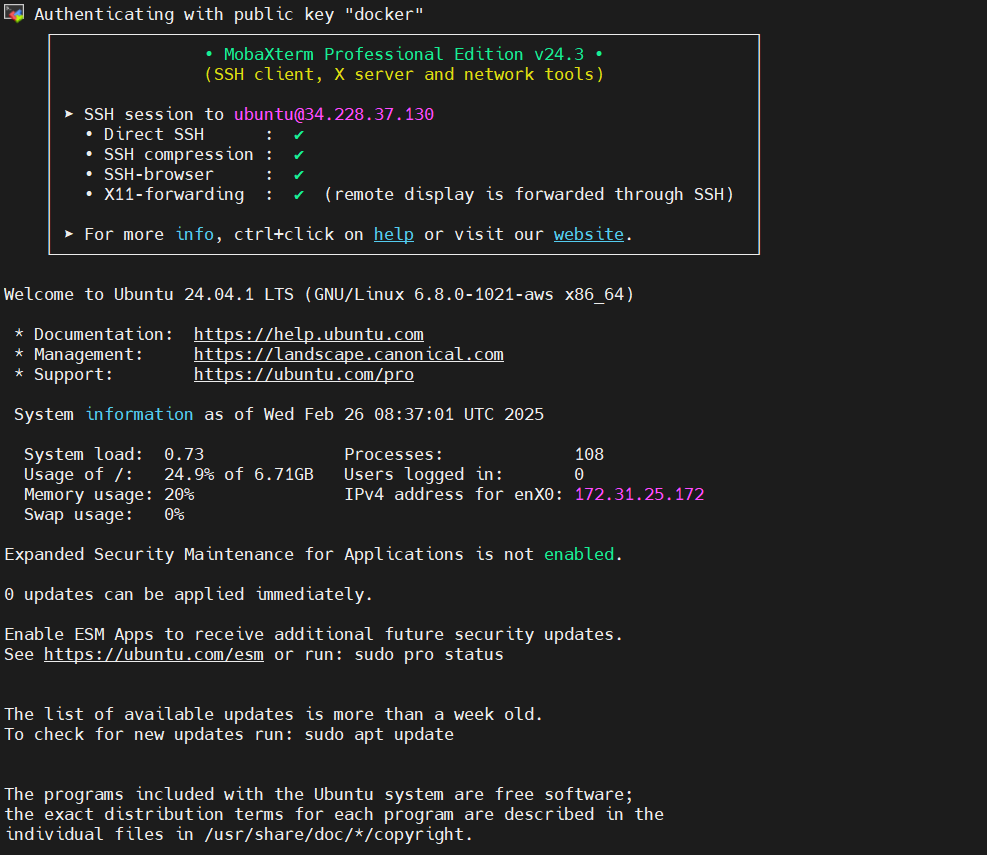
Task: Click the checkmark next to SSH compression
Action: (299, 155)
